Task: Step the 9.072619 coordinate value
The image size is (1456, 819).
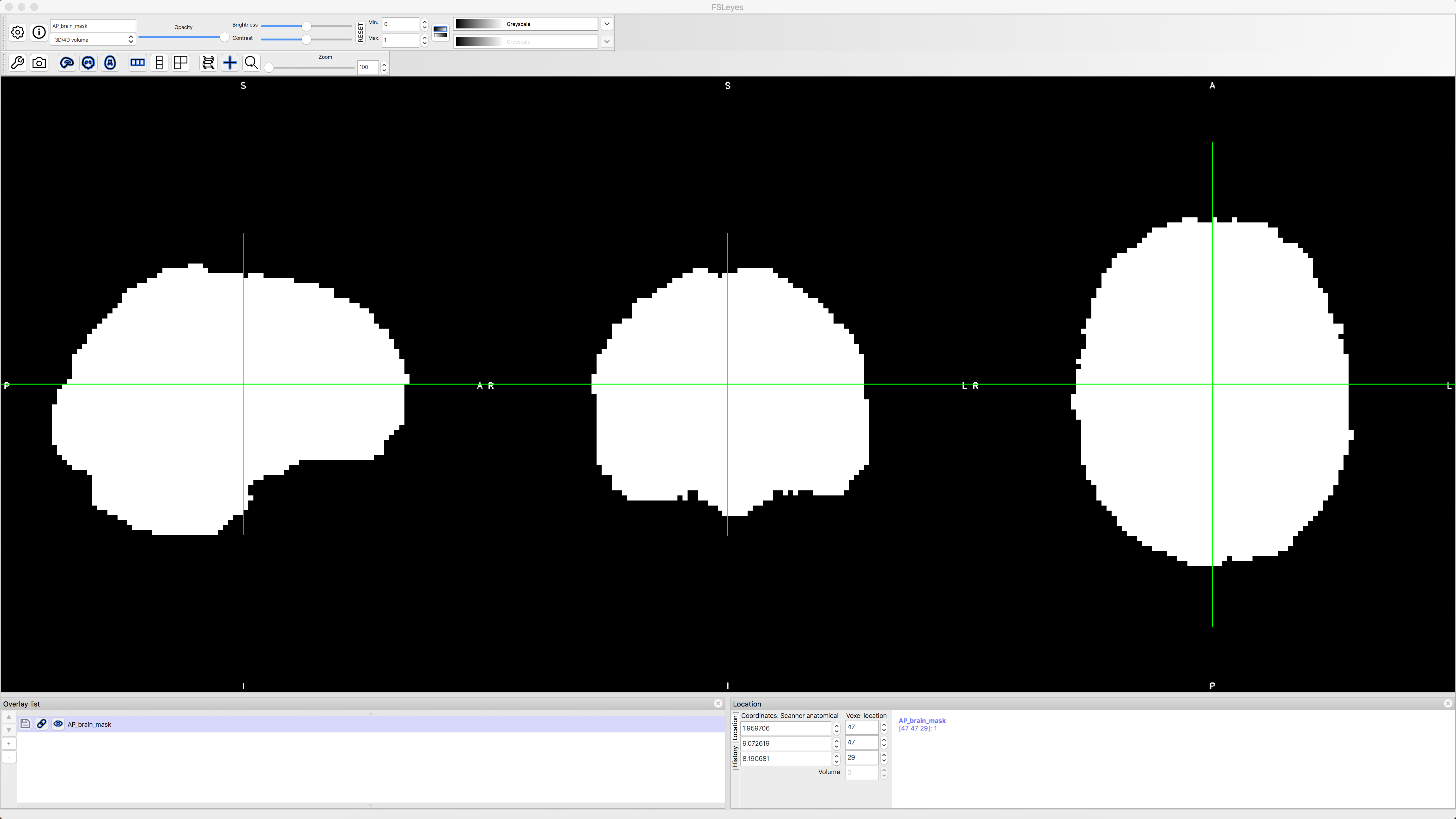Action: 836,743
